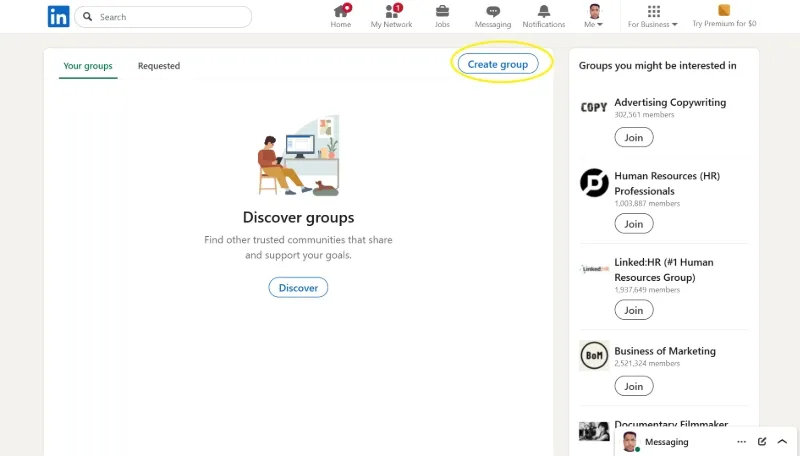800x456 pixels.
Task: Open the Linked:HR group link
Action: coord(664,270)
